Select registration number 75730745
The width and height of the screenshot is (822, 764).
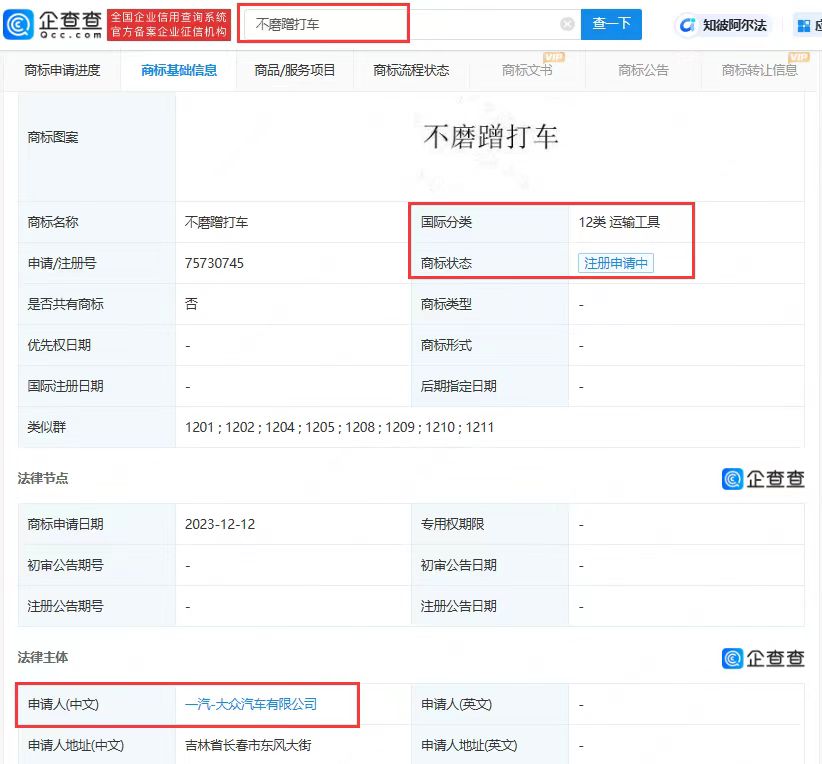(x=214, y=263)
